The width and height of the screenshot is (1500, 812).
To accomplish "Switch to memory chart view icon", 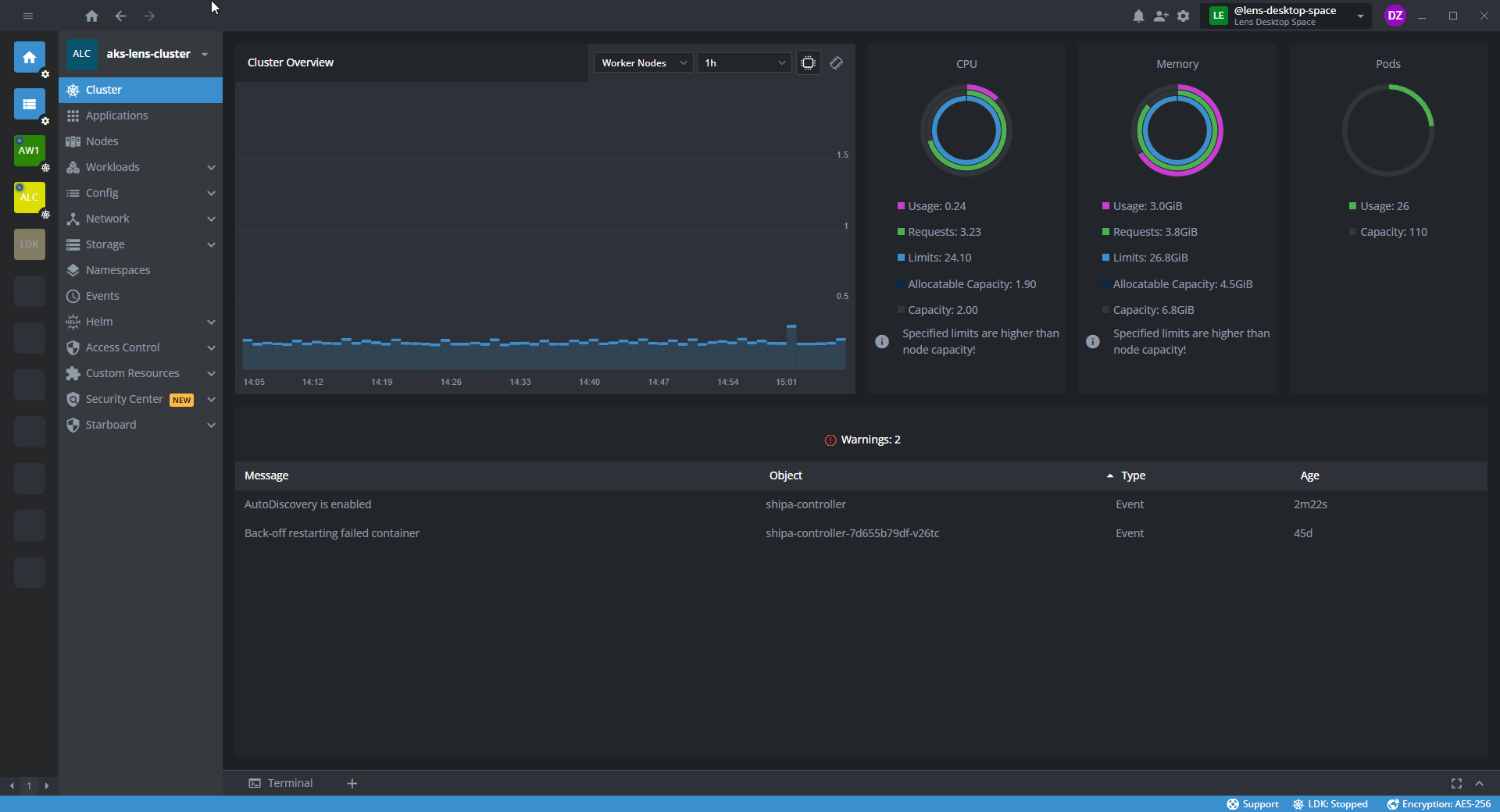I will point(837,63).
